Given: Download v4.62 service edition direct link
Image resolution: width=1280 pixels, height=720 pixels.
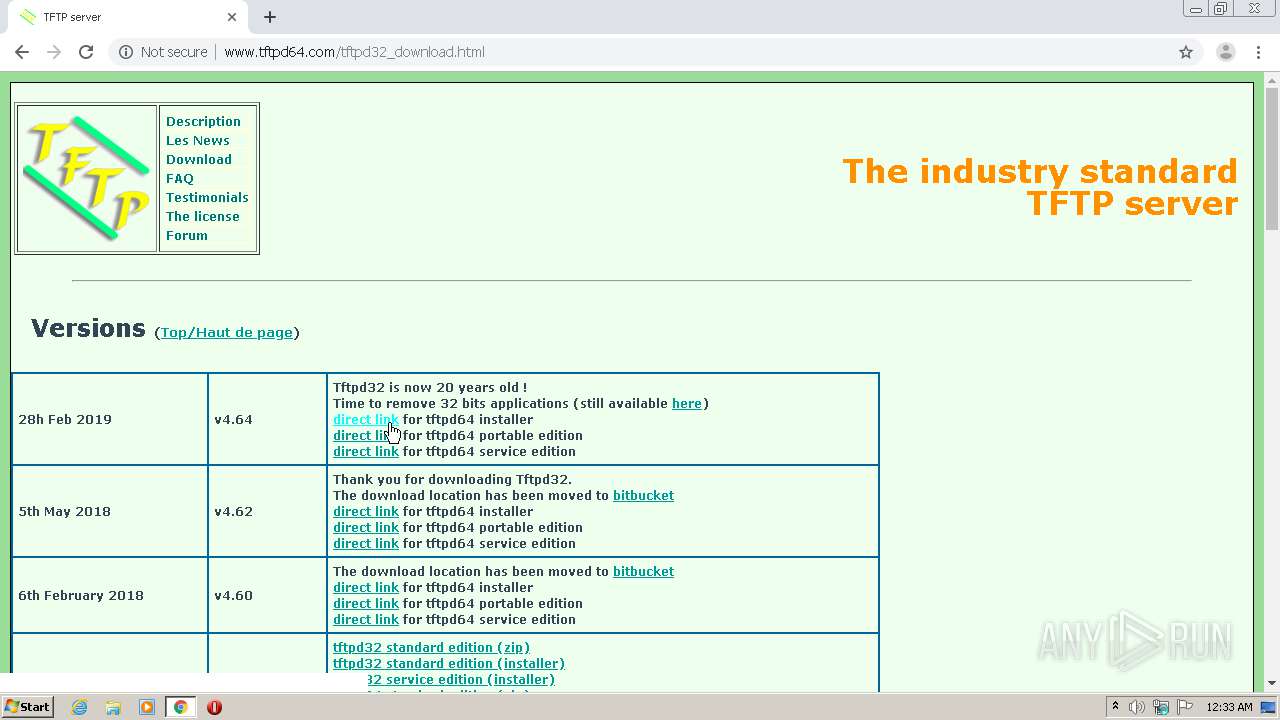Looking at the screenshot, I should (x=366, y=544).
